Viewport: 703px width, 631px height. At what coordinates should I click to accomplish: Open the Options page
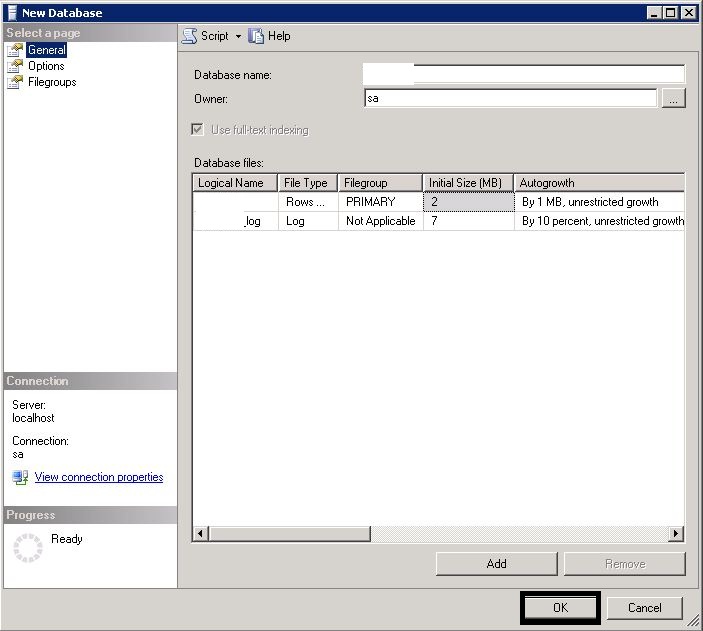click(x=46, y=66)
